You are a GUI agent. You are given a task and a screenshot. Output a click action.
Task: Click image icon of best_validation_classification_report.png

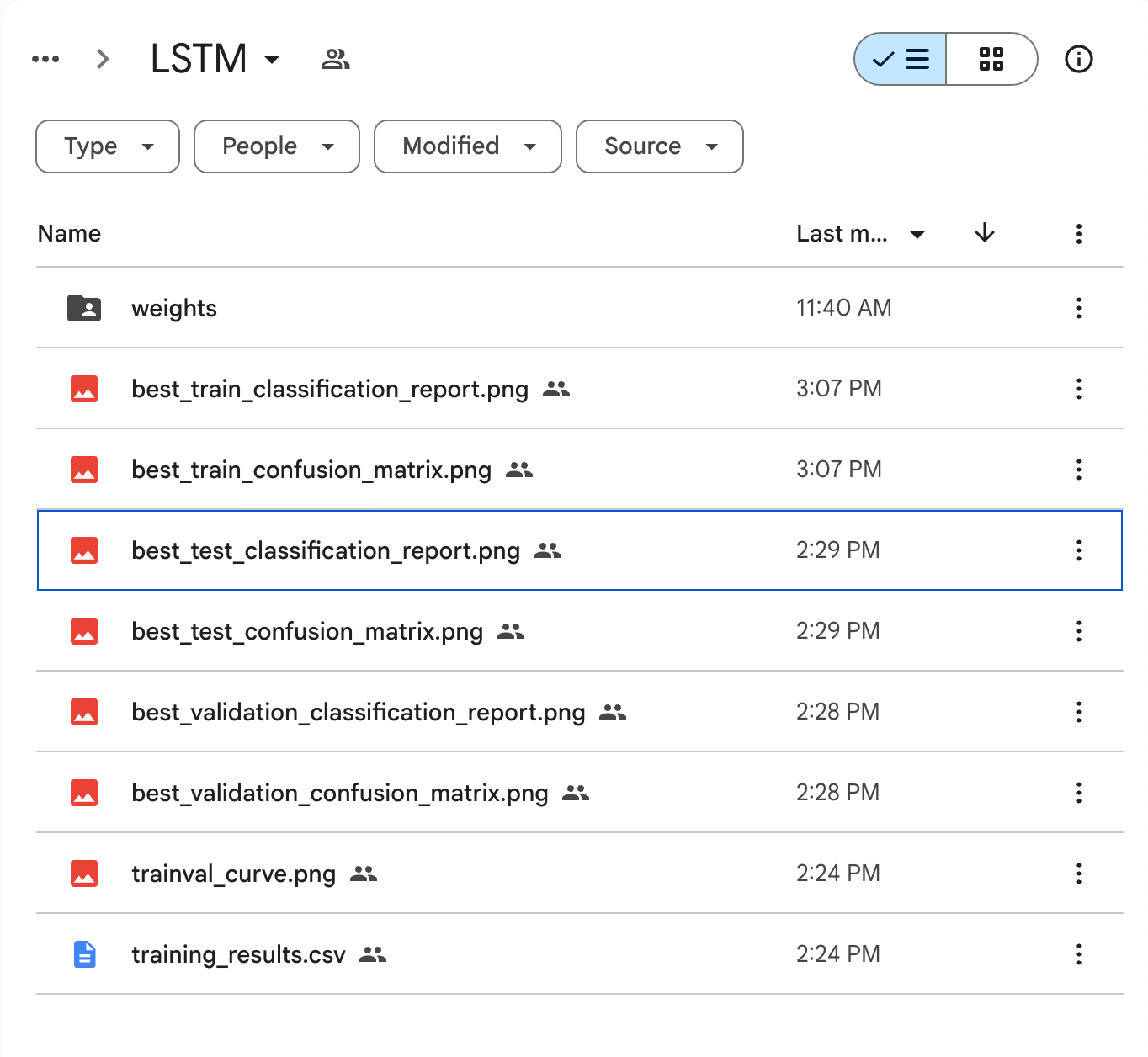[x=84, y=712]
